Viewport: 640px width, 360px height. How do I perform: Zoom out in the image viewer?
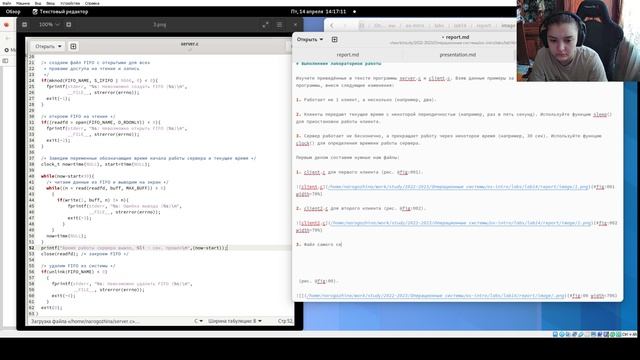[24, 24]
